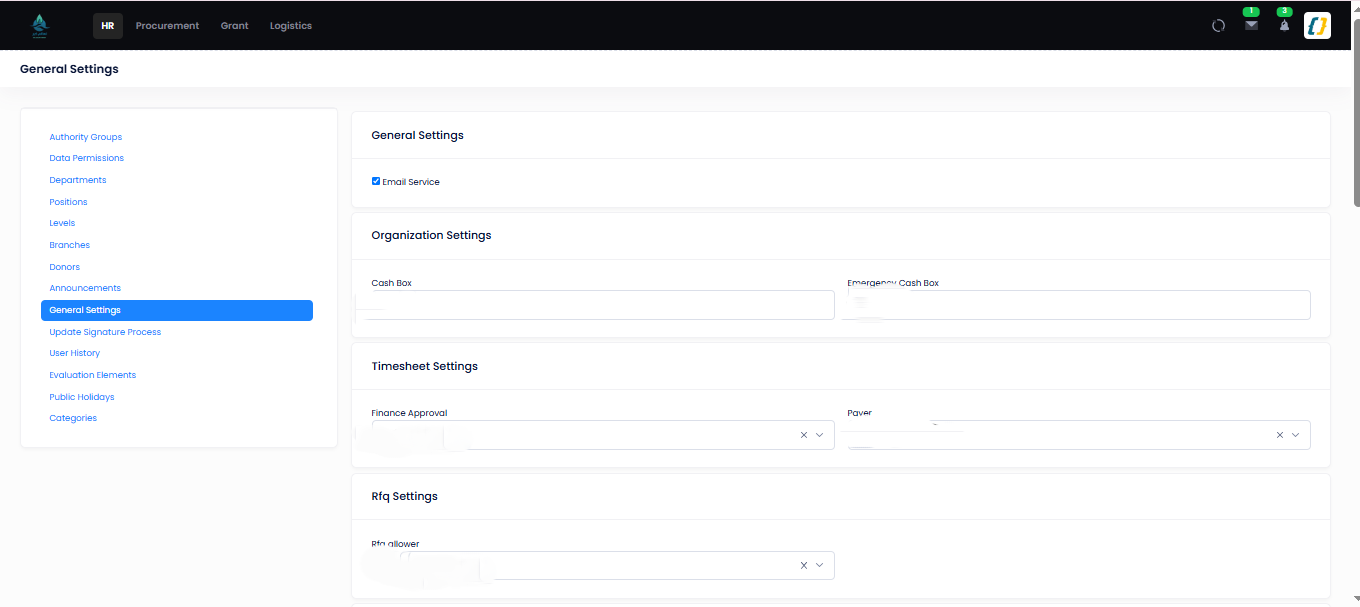Open Positions settings page
The height and width of the screenshot is (607, 1360).
pyautogui.click(x=68, y=202)
